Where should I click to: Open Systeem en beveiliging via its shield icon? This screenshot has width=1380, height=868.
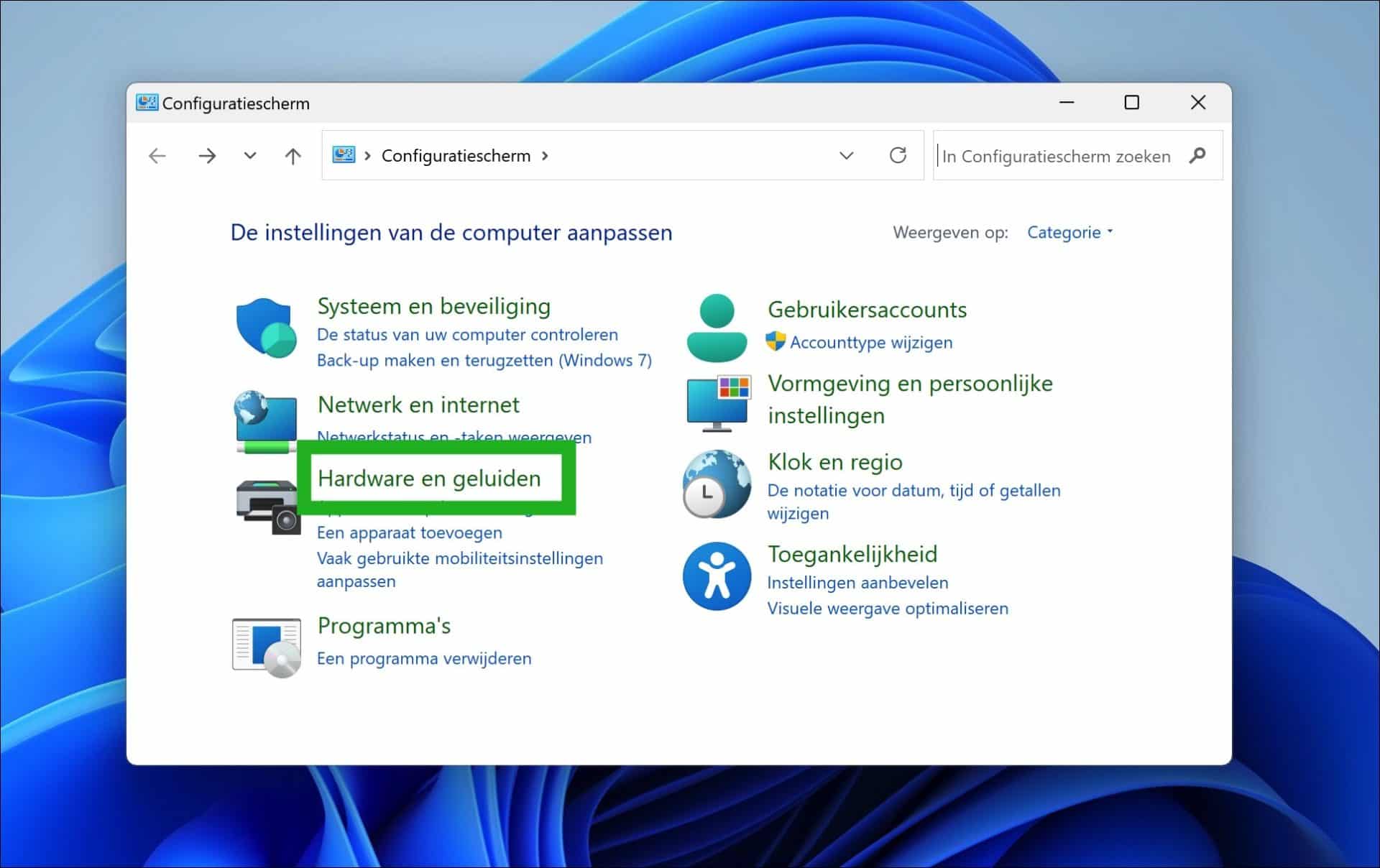pos(264,328)
